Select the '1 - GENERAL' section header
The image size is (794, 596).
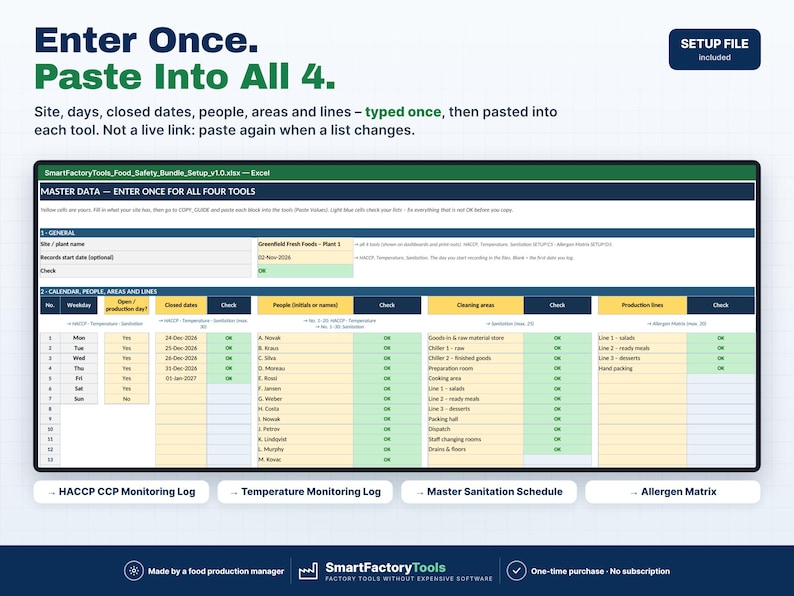pos(397,232)
